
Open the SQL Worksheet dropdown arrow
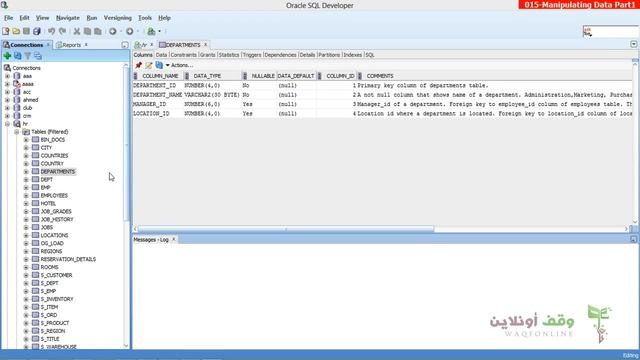160,31
